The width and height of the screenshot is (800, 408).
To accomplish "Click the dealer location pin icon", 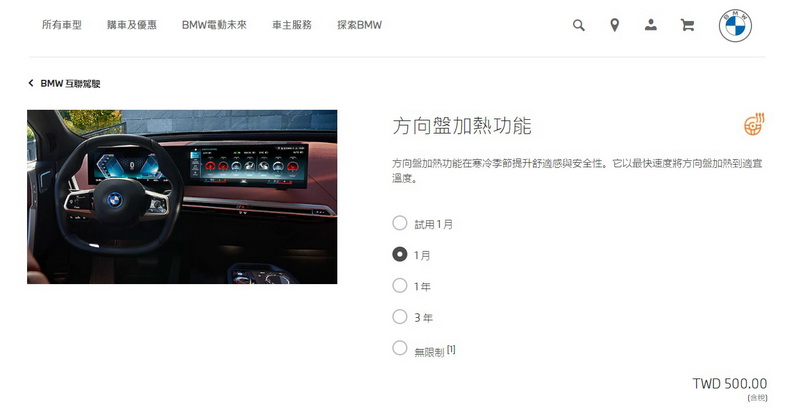I will (615, 25).
